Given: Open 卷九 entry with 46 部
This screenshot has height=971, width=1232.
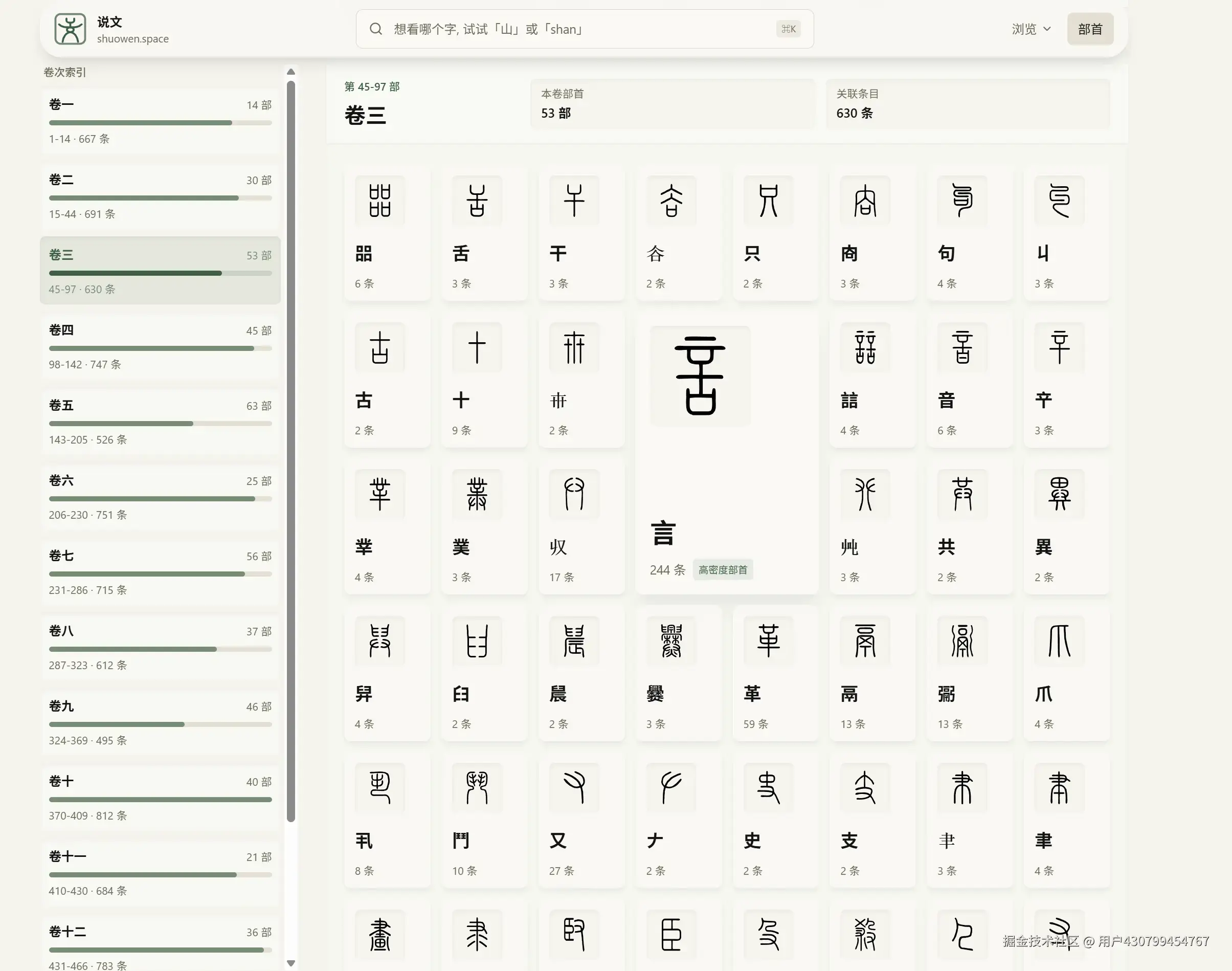Looking at the screenshot, I should pyautogui.click(x=160, y=722).
